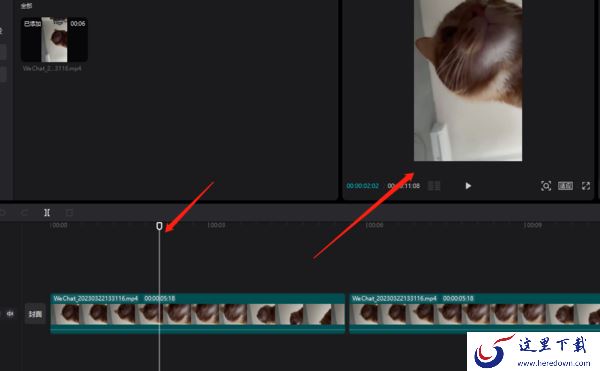Select the first WeChat clip on timeline
Screen dimensions: 600x371
pos(197,313)
